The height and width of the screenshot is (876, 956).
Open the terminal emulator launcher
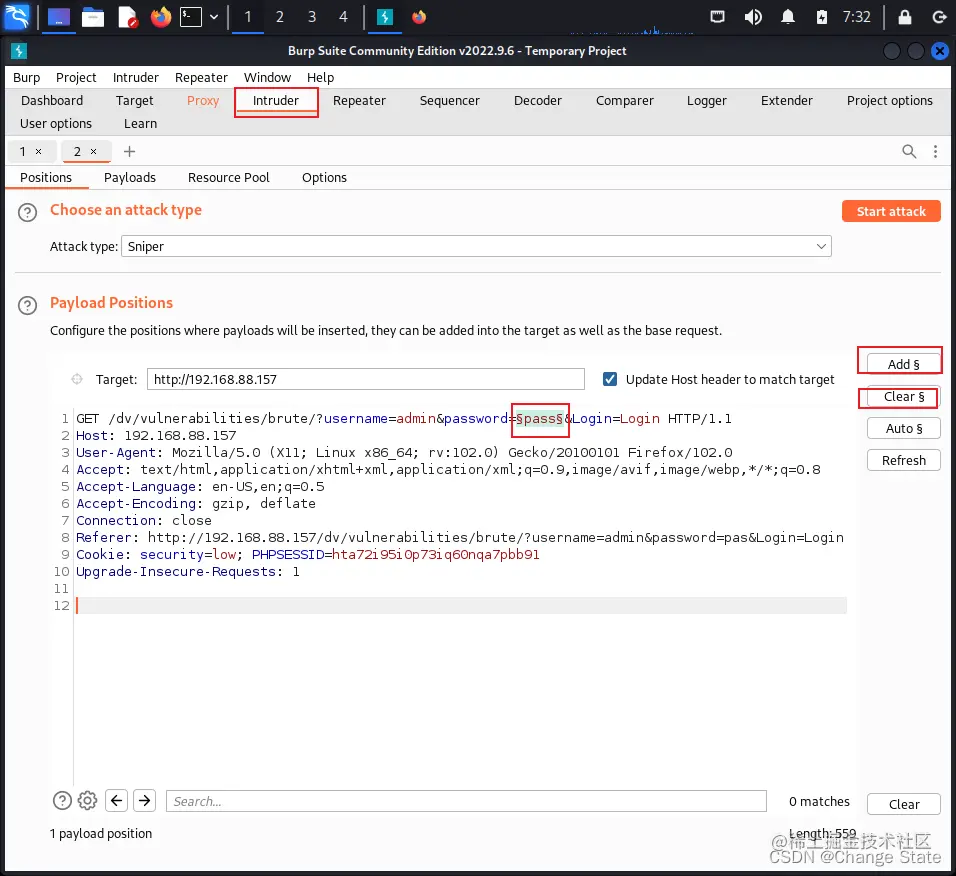coord(191,17)
